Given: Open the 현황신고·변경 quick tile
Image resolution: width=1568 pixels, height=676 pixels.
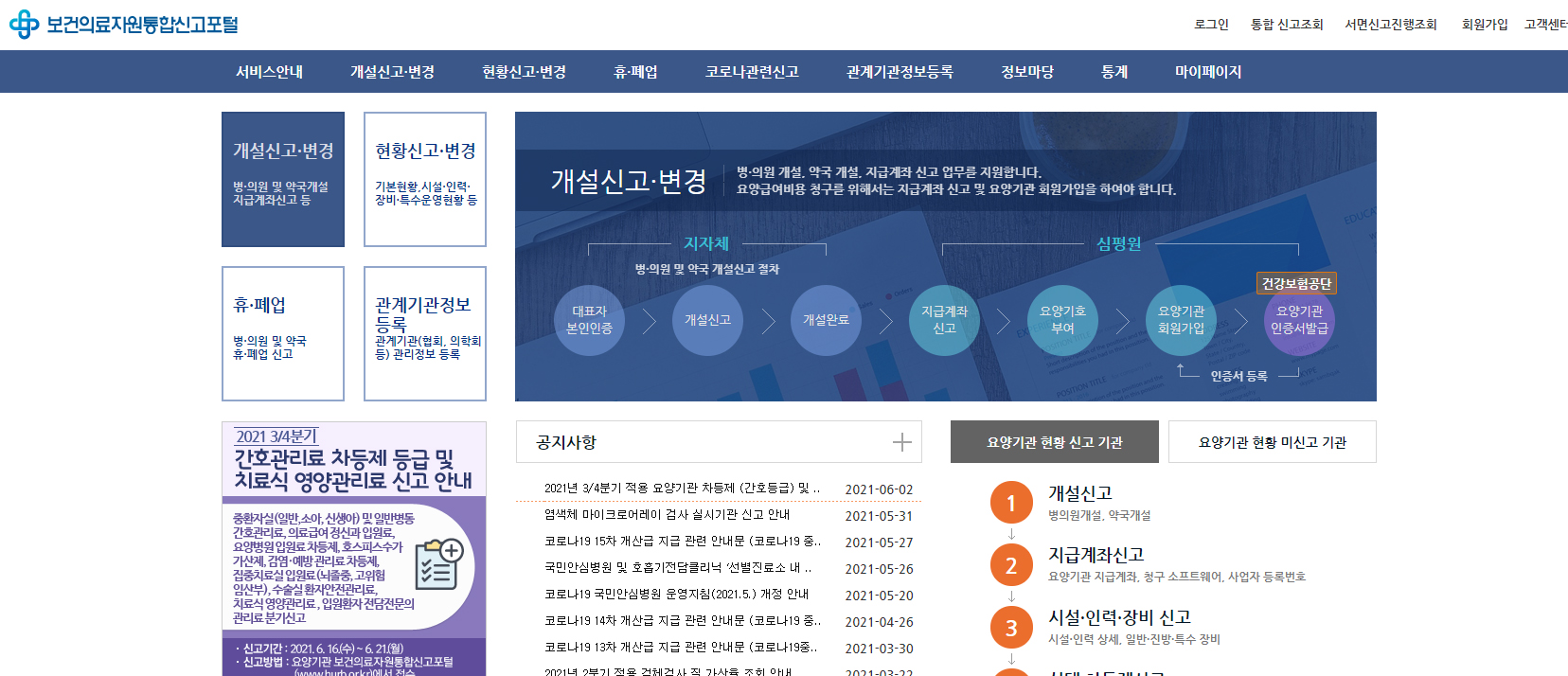Looking at the screenshot, I should 425,179.
